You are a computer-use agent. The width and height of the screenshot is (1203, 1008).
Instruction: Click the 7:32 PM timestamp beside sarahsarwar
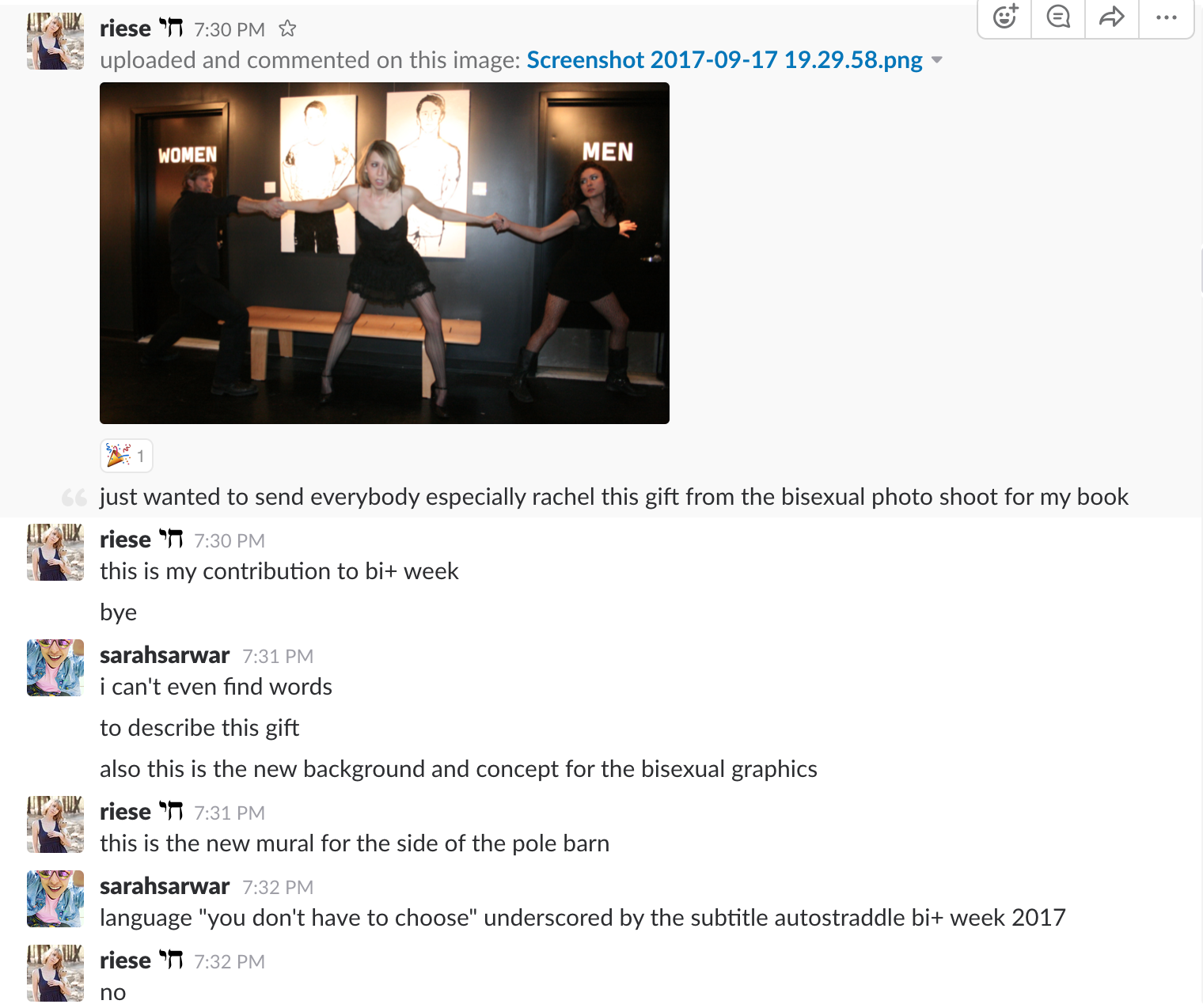[x=278, y=888]
